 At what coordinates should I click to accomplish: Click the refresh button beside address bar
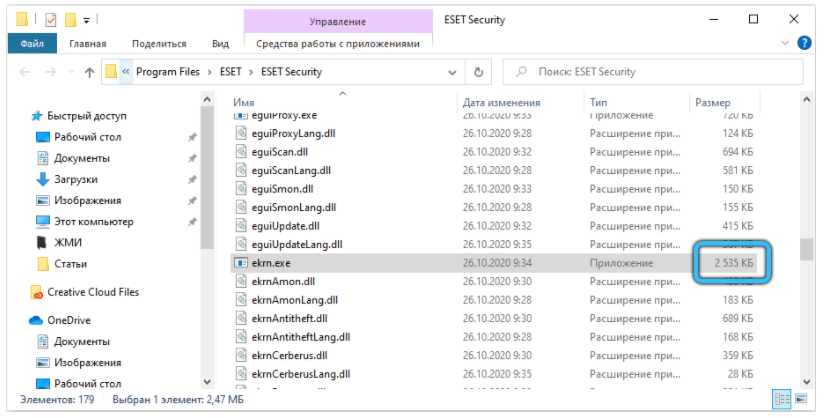click(x=479, y=72)
